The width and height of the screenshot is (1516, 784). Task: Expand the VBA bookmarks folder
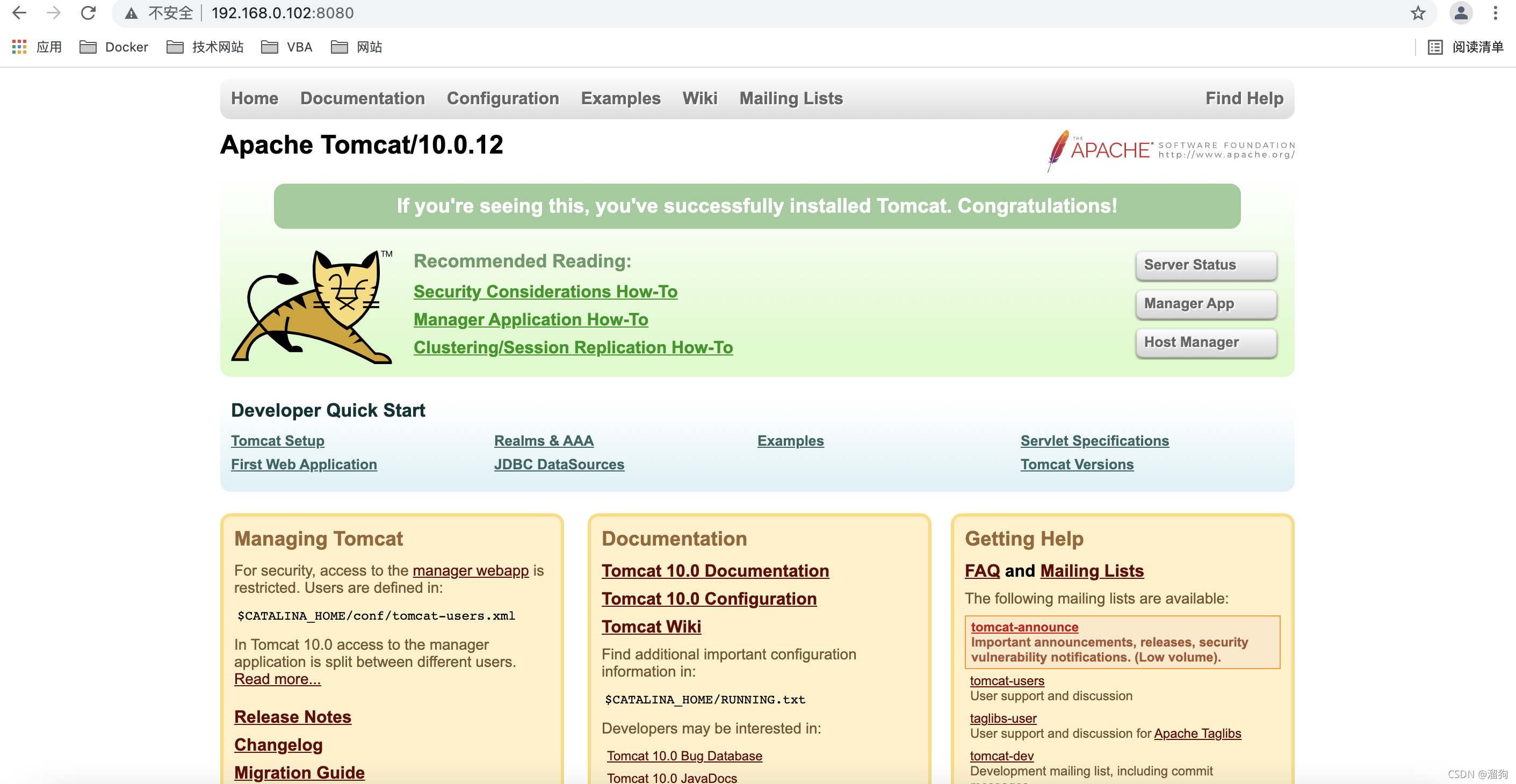287,47
